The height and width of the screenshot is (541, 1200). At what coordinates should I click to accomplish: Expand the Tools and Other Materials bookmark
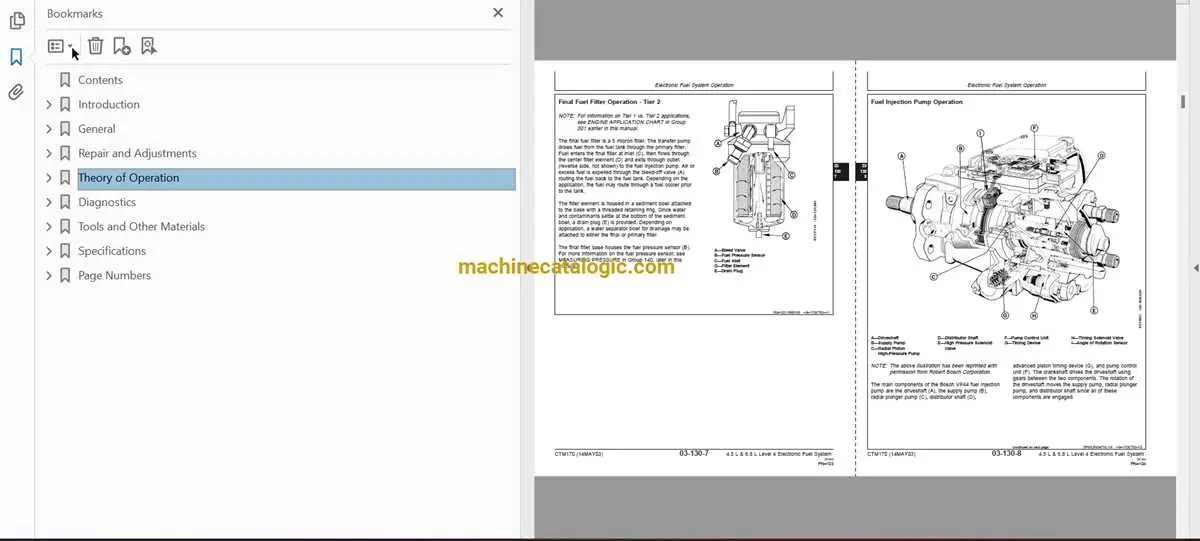(x=49, y=226)
